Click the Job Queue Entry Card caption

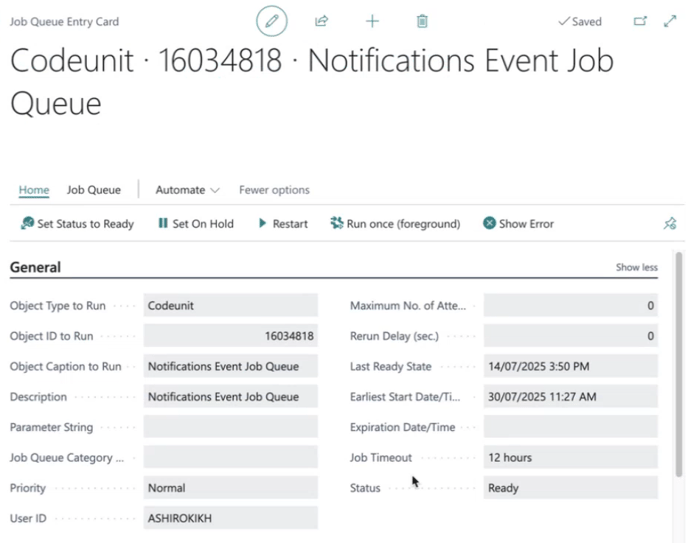(64, 21)
